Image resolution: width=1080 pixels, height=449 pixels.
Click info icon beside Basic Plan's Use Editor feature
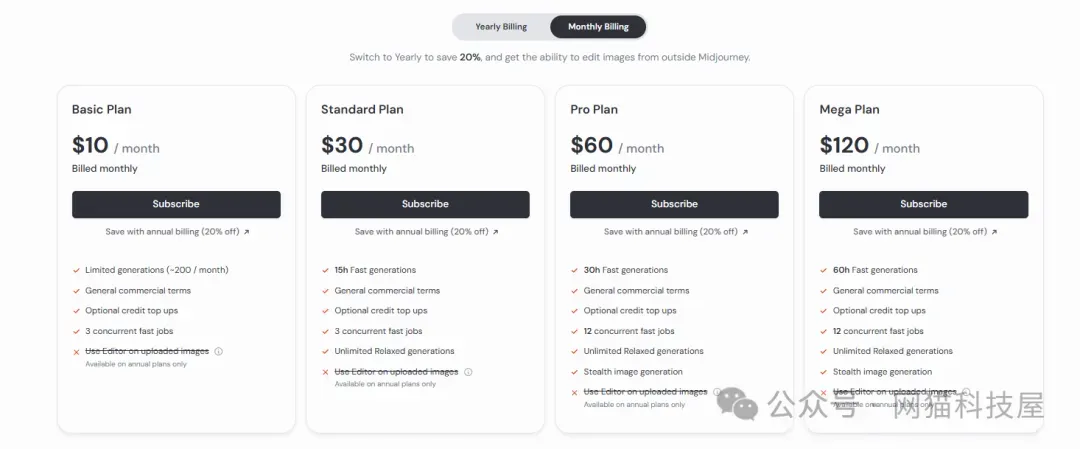click(x=219, y=351)
